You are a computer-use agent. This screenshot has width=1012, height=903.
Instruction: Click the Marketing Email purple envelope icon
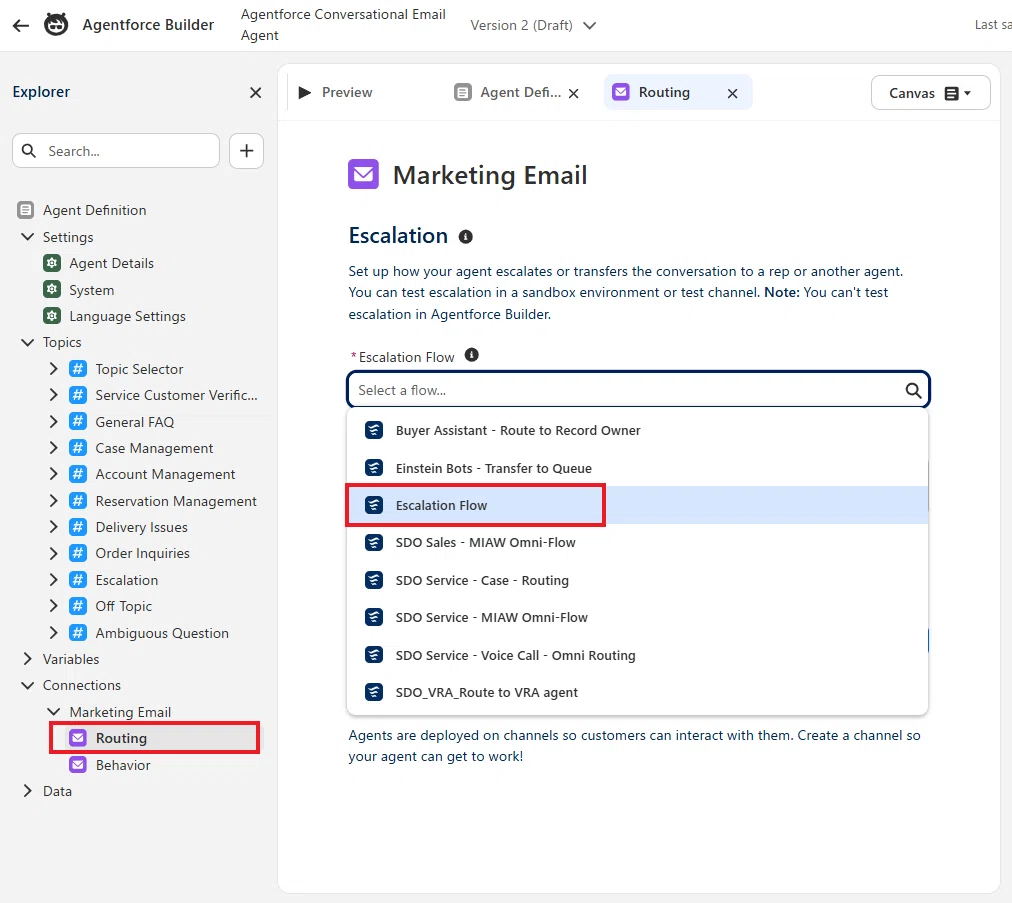[363, 174]
